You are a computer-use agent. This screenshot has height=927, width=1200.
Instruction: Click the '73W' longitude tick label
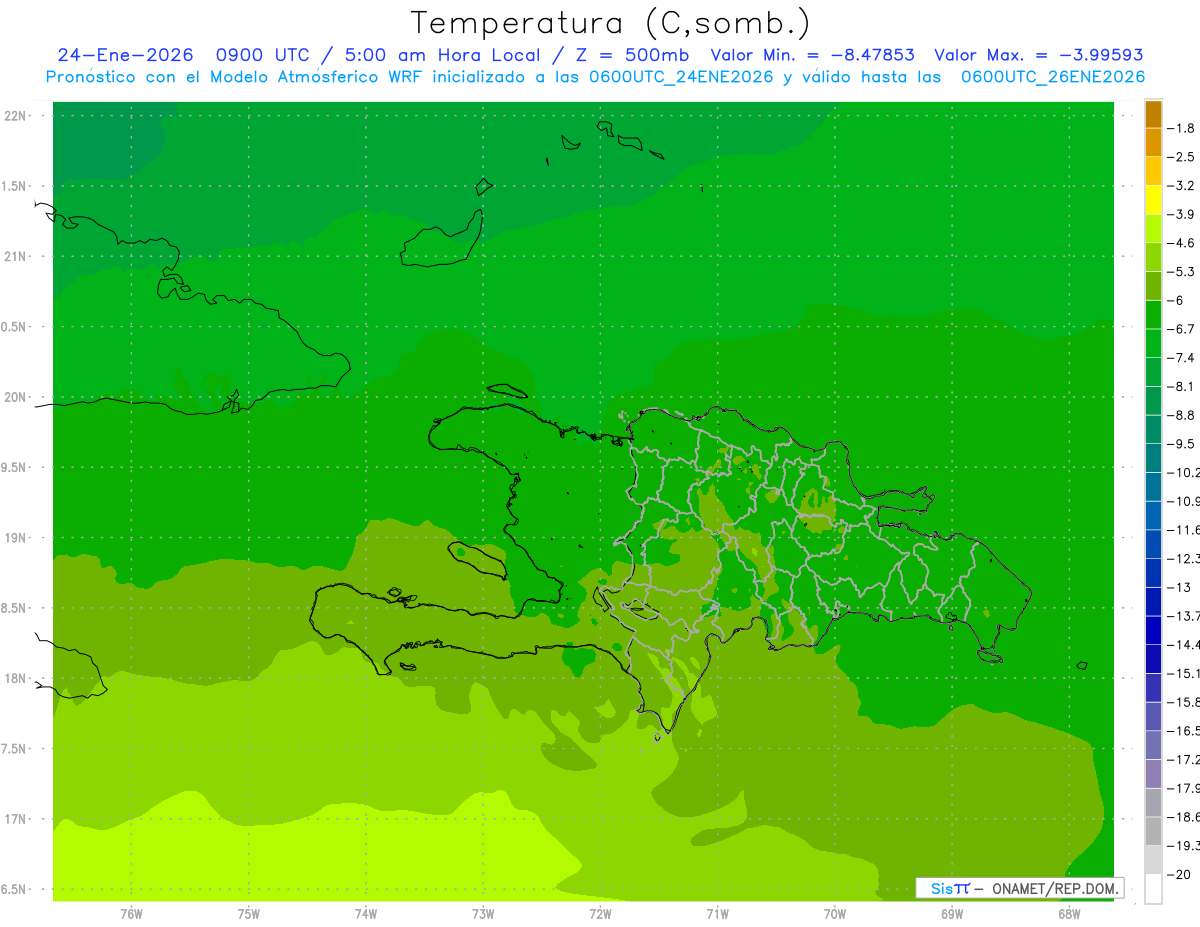(x=483, y=913)
